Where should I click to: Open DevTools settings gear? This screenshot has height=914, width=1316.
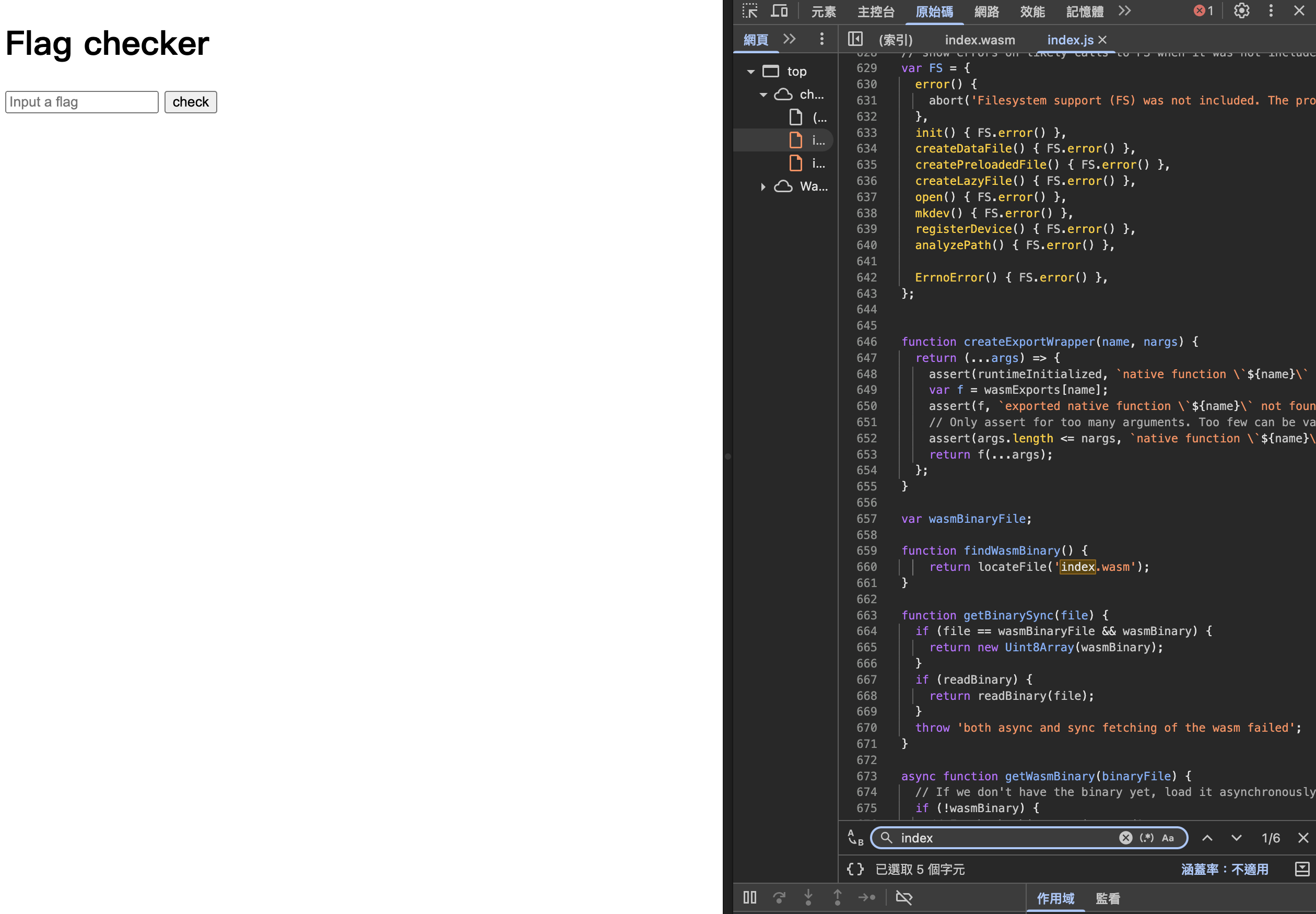coord(1241,11)
